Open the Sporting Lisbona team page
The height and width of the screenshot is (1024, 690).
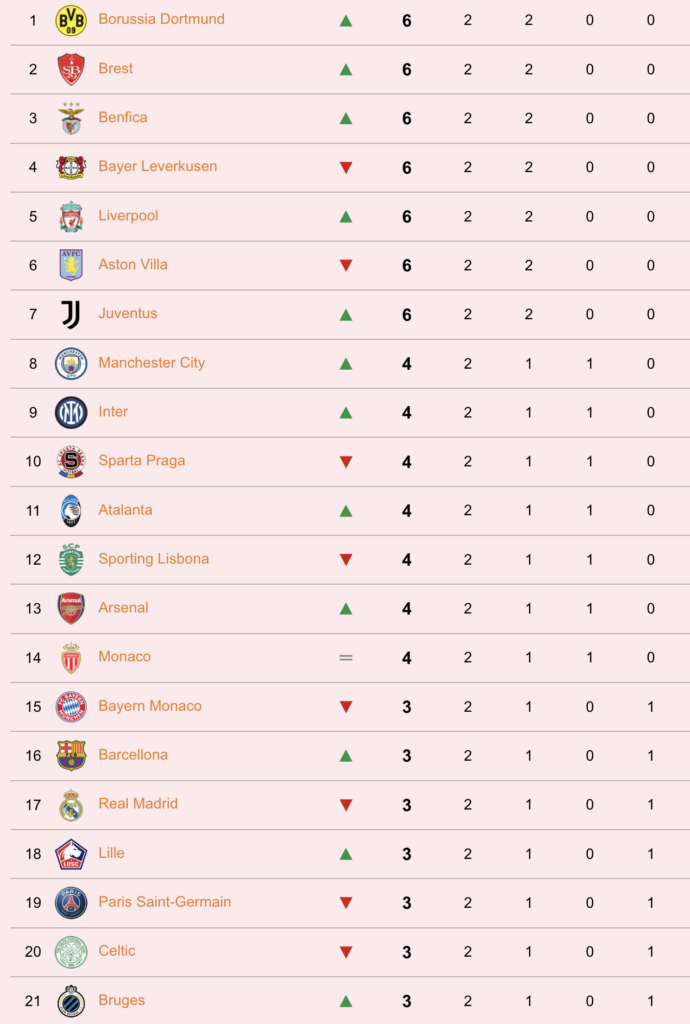[153, 559]
